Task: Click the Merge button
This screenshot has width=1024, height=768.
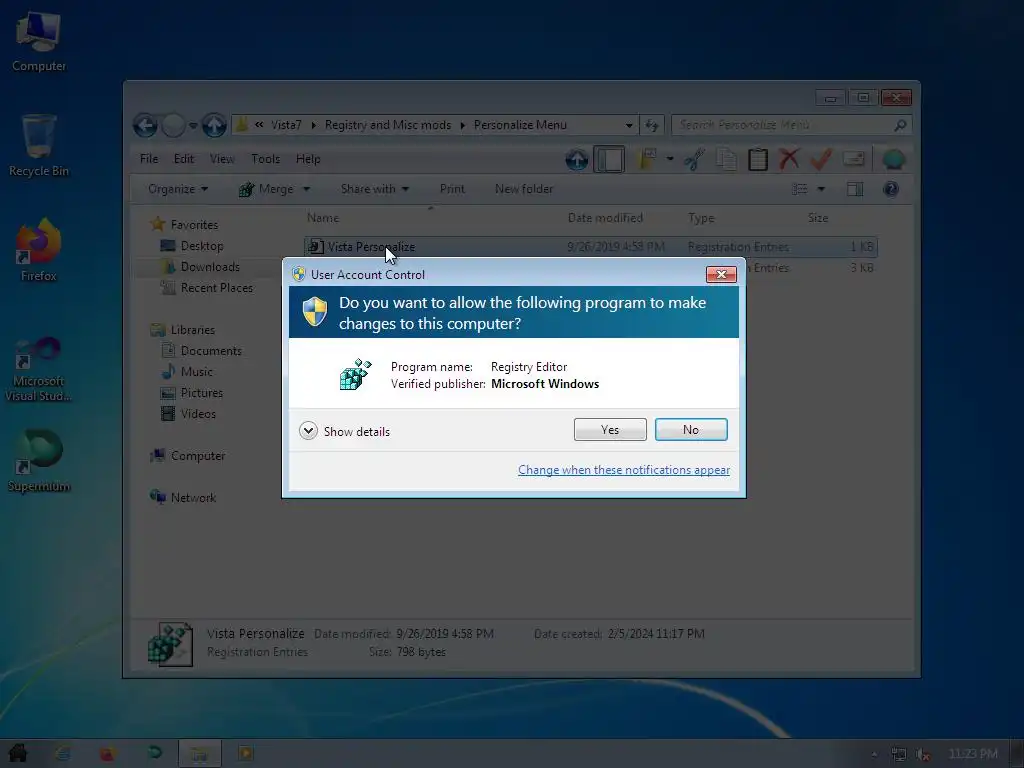Action: pyautogui.click(x=266, y=189)
